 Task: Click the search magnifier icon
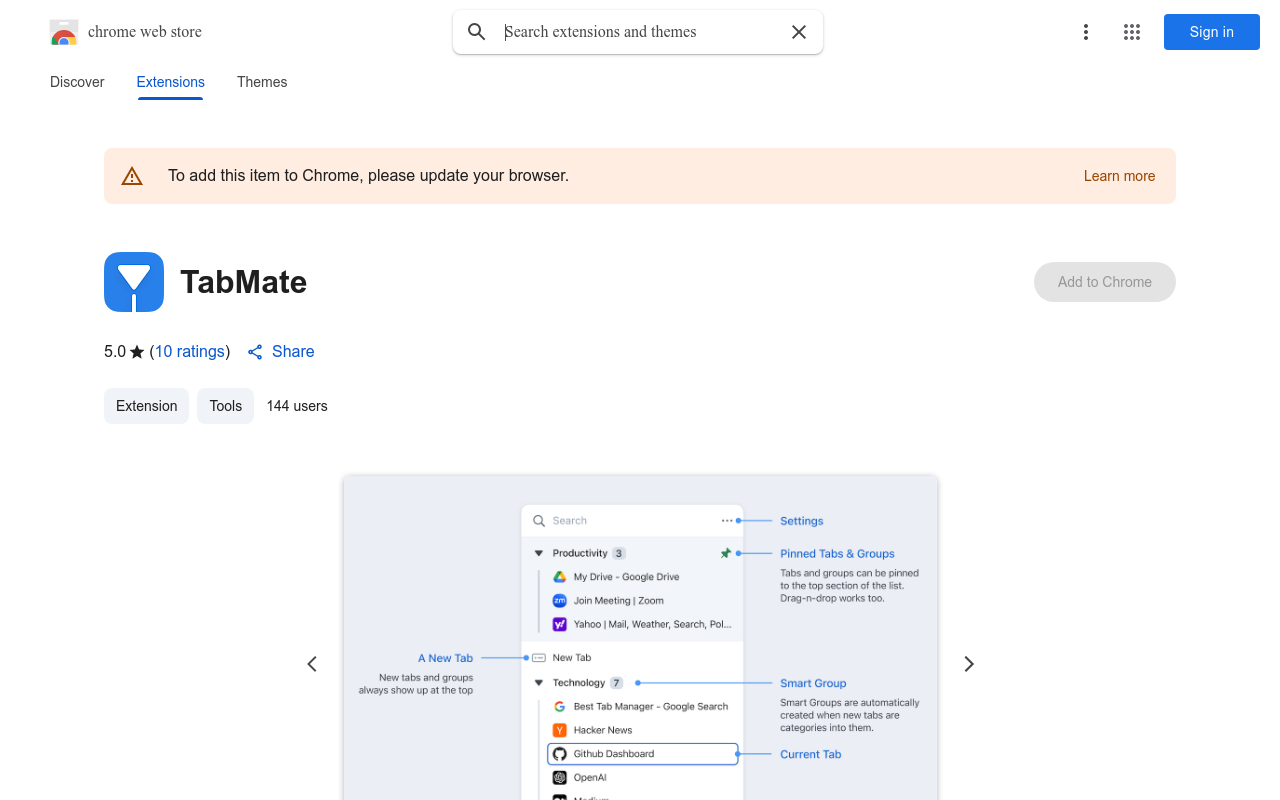point(477,32)
